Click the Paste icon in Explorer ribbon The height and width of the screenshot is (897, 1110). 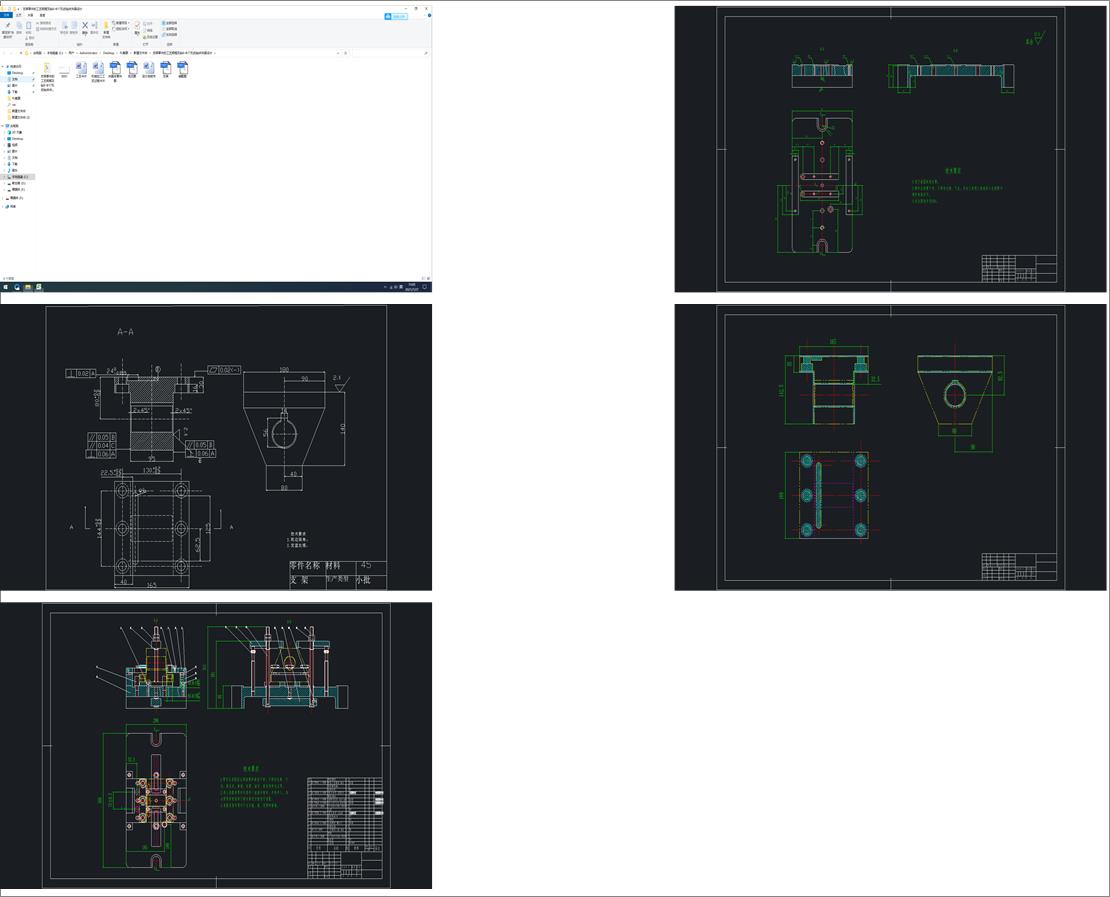click(x=28, y=26)
